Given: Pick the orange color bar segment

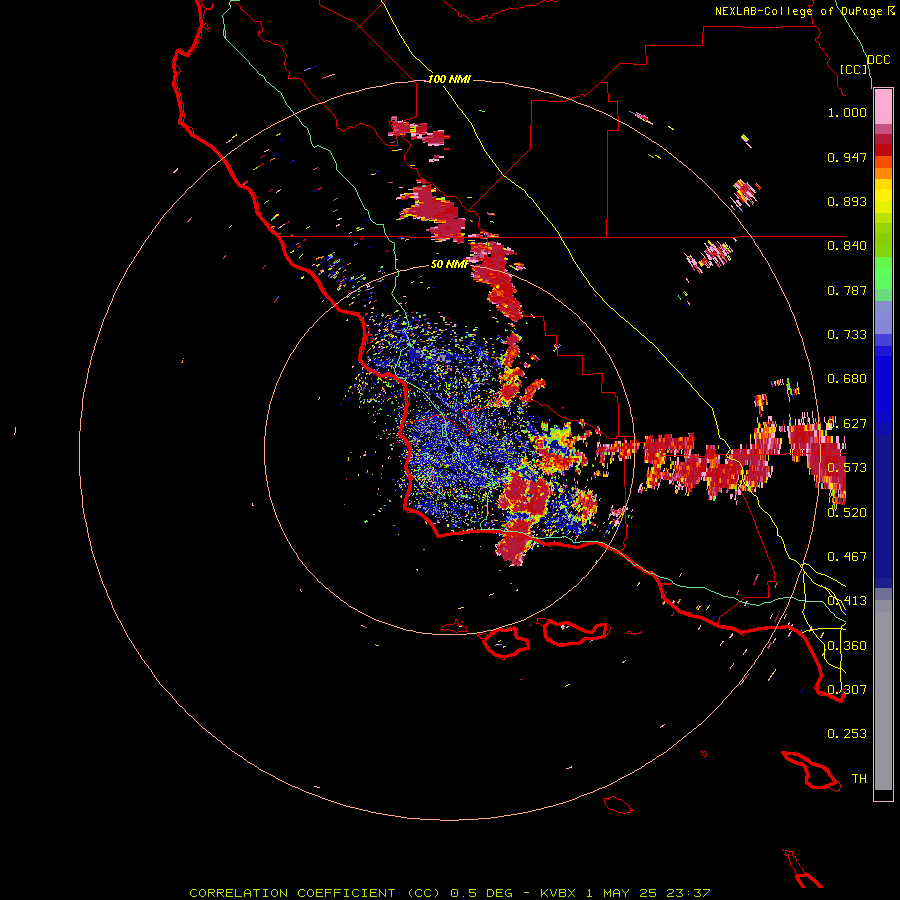Looking at the screenshot, I should pyautogui.click(x=883, y=173).
